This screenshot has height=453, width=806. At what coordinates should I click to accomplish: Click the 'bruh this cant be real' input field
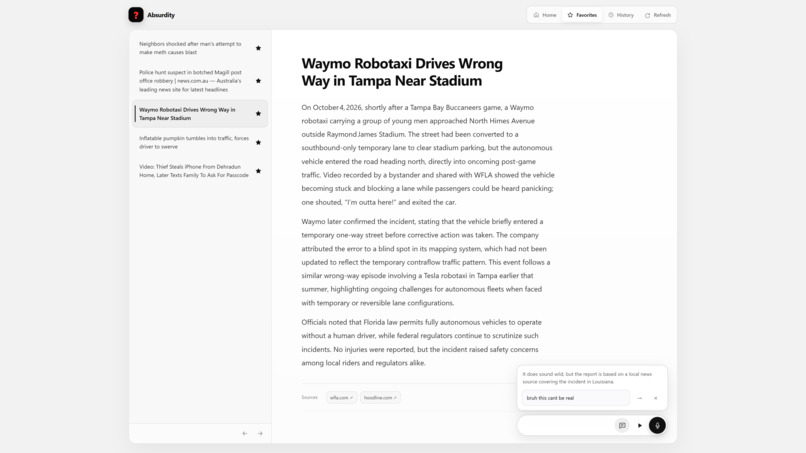point(576,398)
